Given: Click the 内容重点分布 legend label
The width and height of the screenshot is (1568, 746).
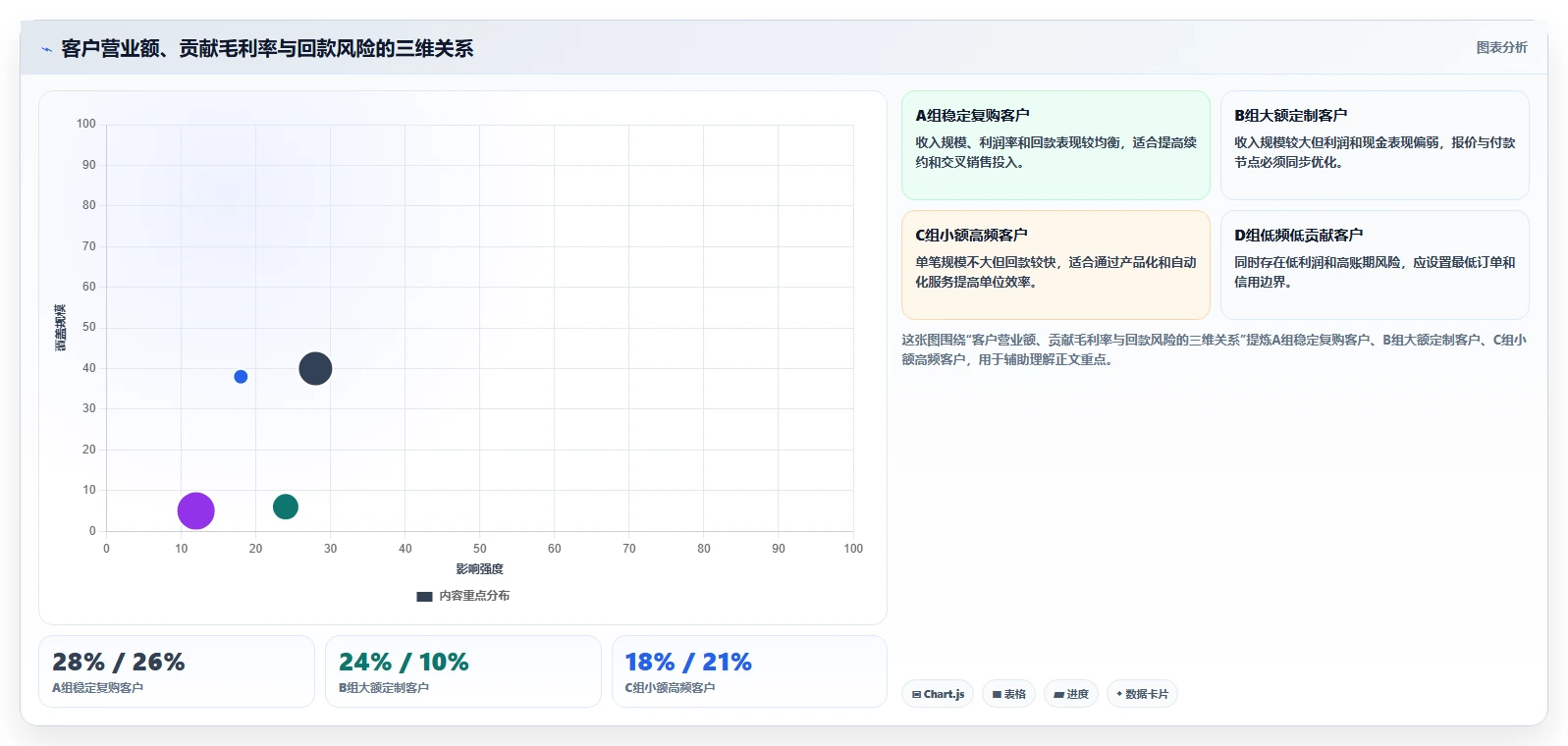Looking at the screenshot, I should (x=474, y=596).
